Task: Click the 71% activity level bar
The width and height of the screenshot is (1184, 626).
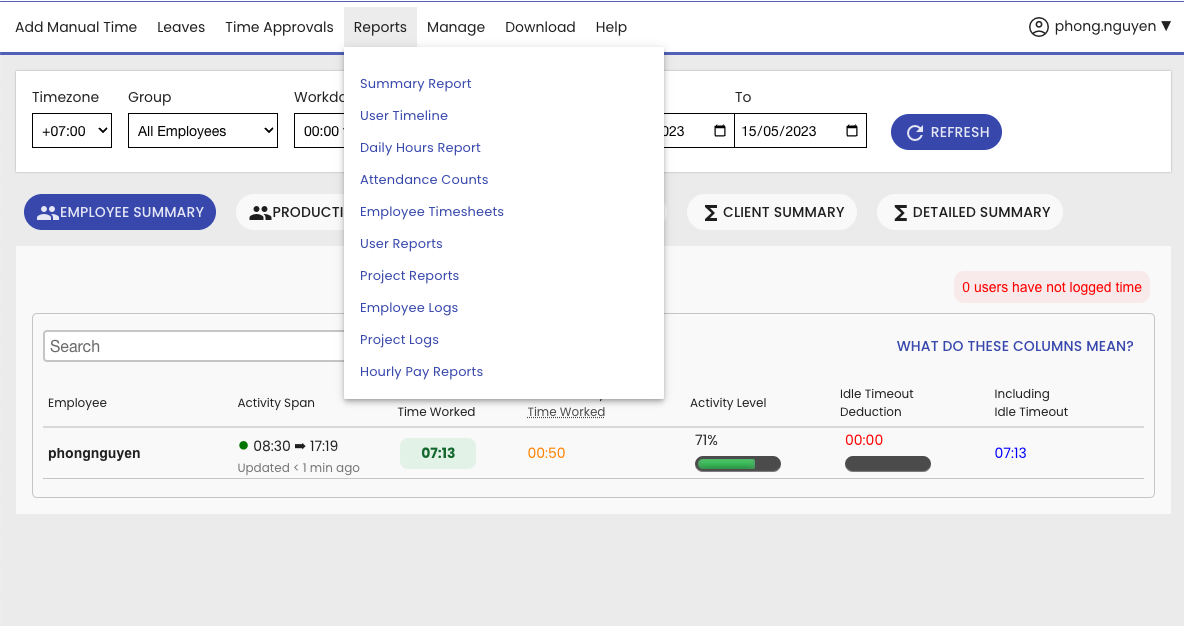Action: point(737,464)
